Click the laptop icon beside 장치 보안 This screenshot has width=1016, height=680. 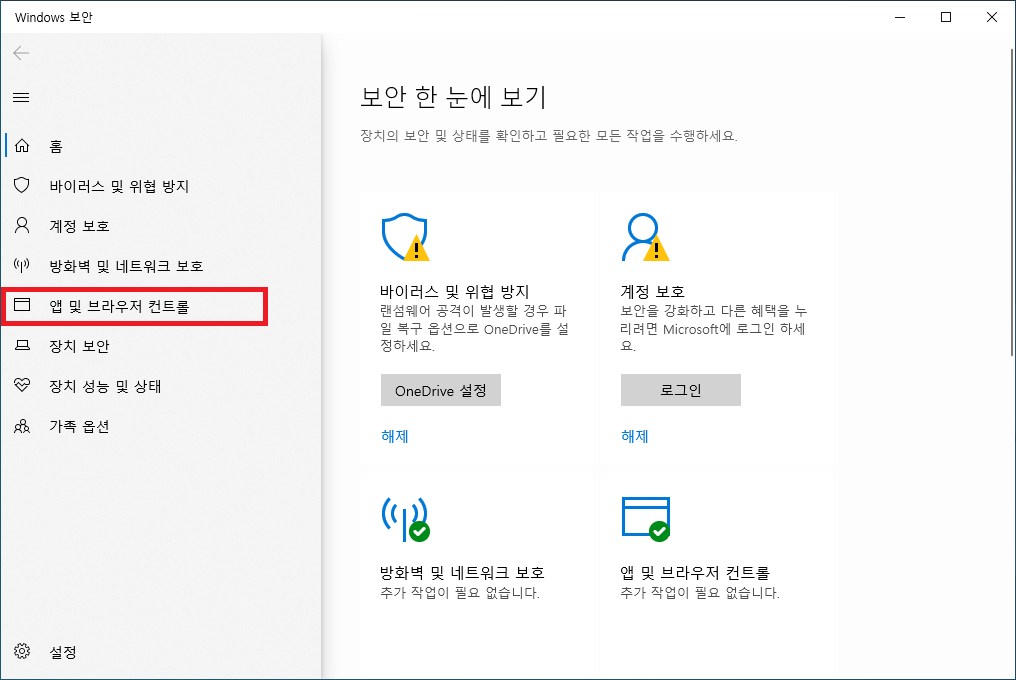22,346
